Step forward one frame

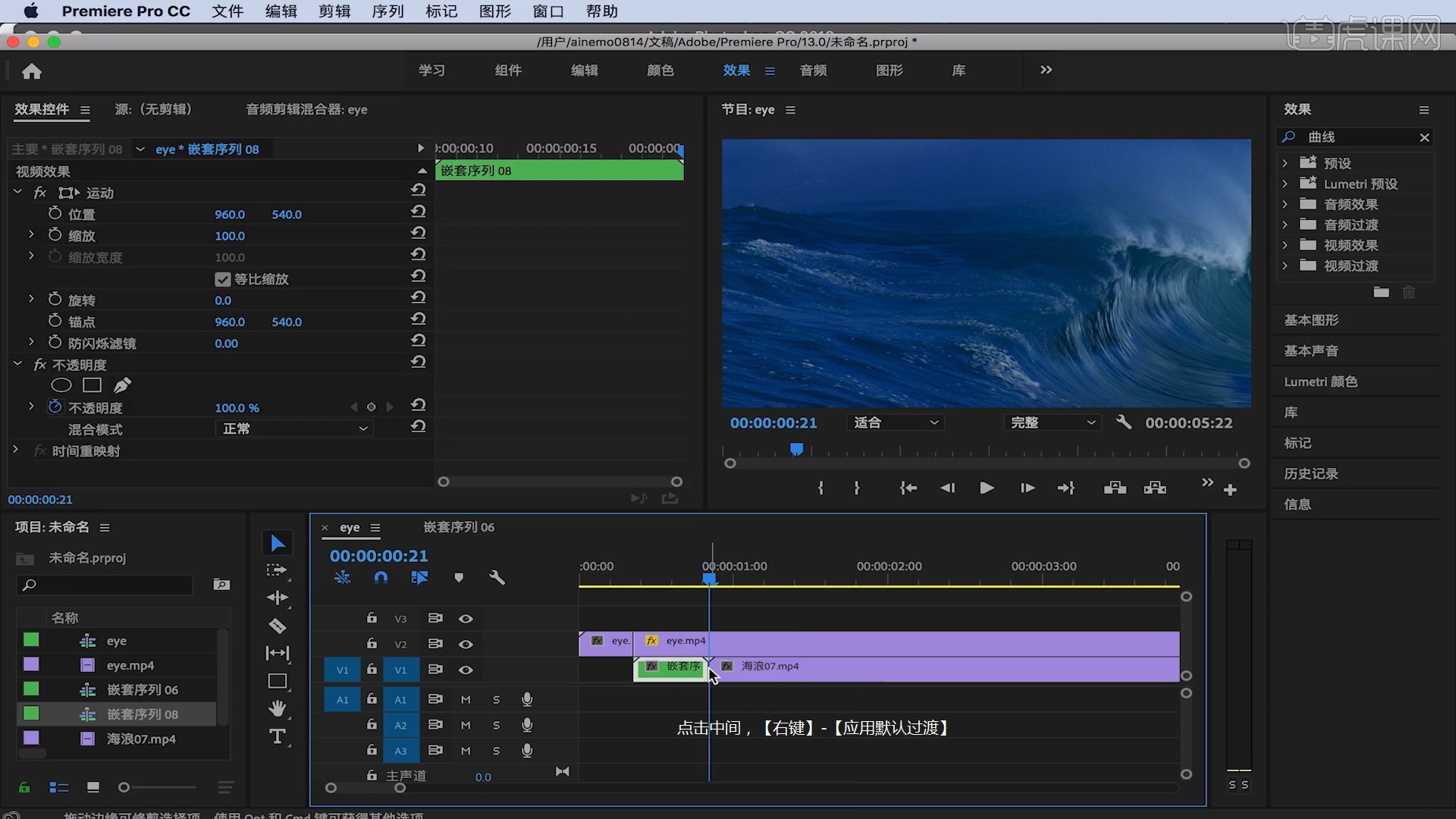(x=1028, y=488)
